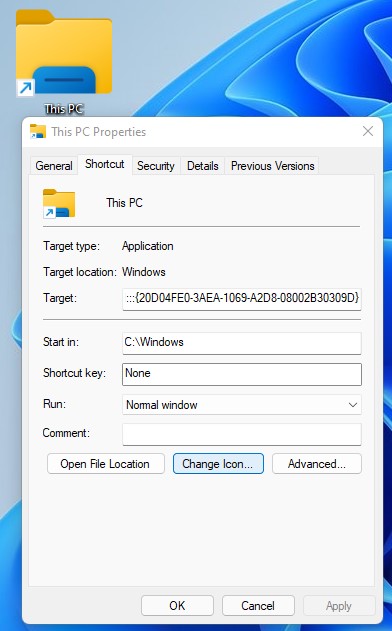The height and width of the screenshot is (631, 392).
Task: Select the This PC desktop shortcut icon
Action: tap(64, 52)
